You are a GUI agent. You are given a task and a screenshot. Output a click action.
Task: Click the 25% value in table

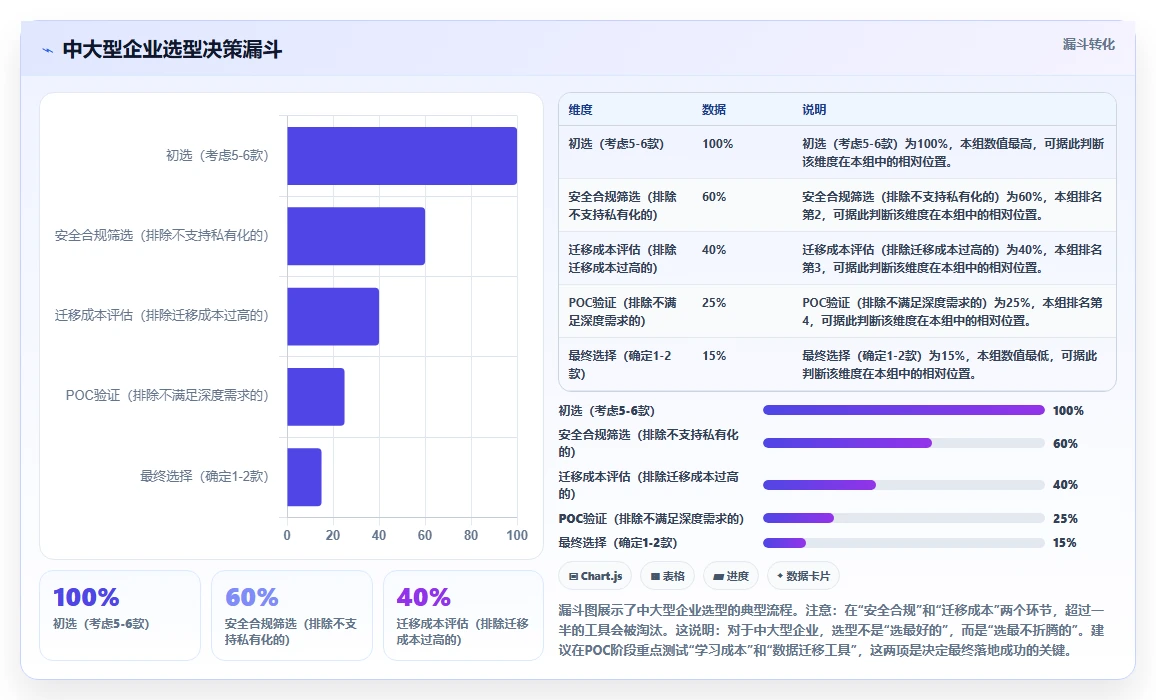(x=714, y=303)
